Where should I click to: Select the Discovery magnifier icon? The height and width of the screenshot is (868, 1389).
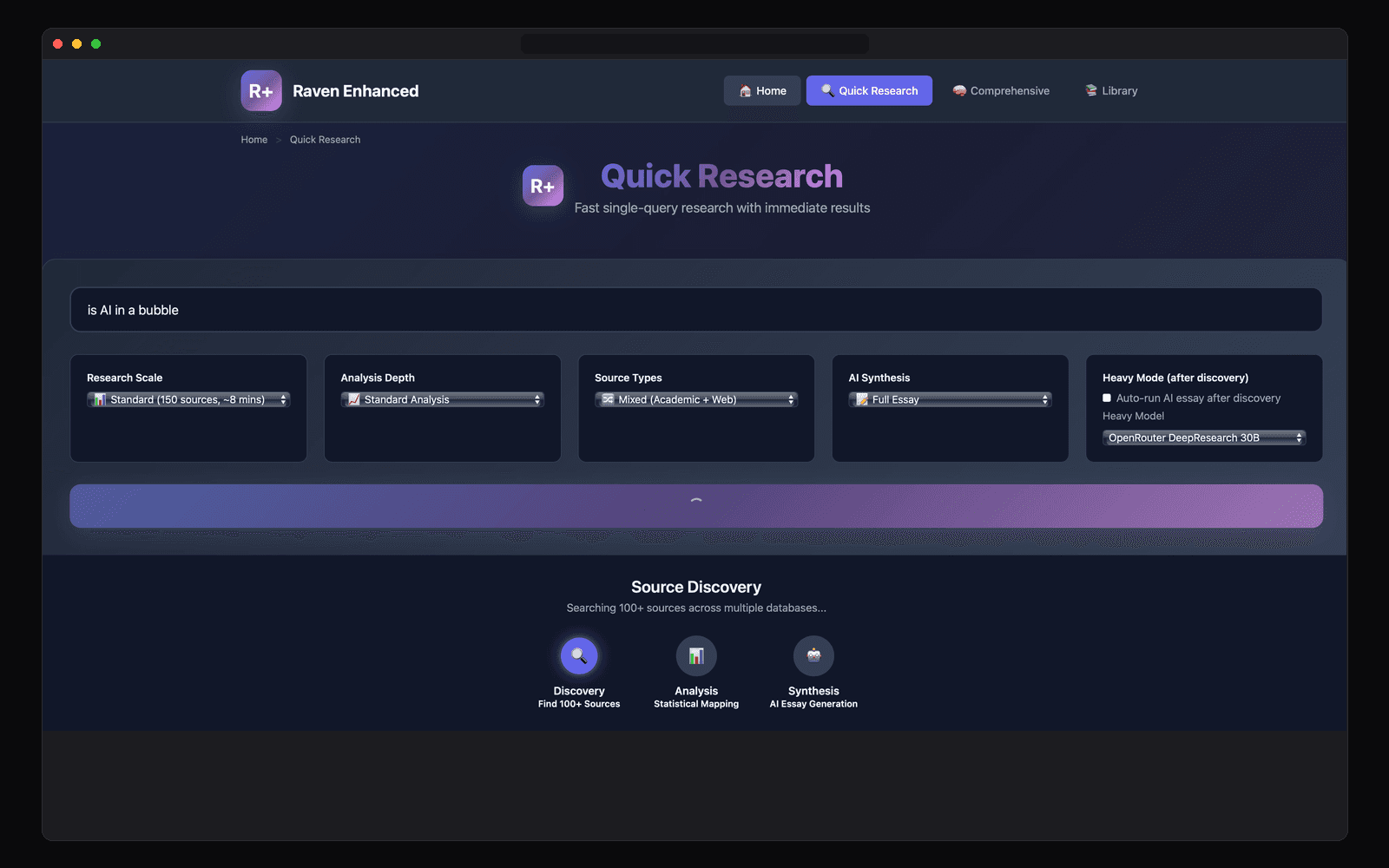click(x=578, y=655)
